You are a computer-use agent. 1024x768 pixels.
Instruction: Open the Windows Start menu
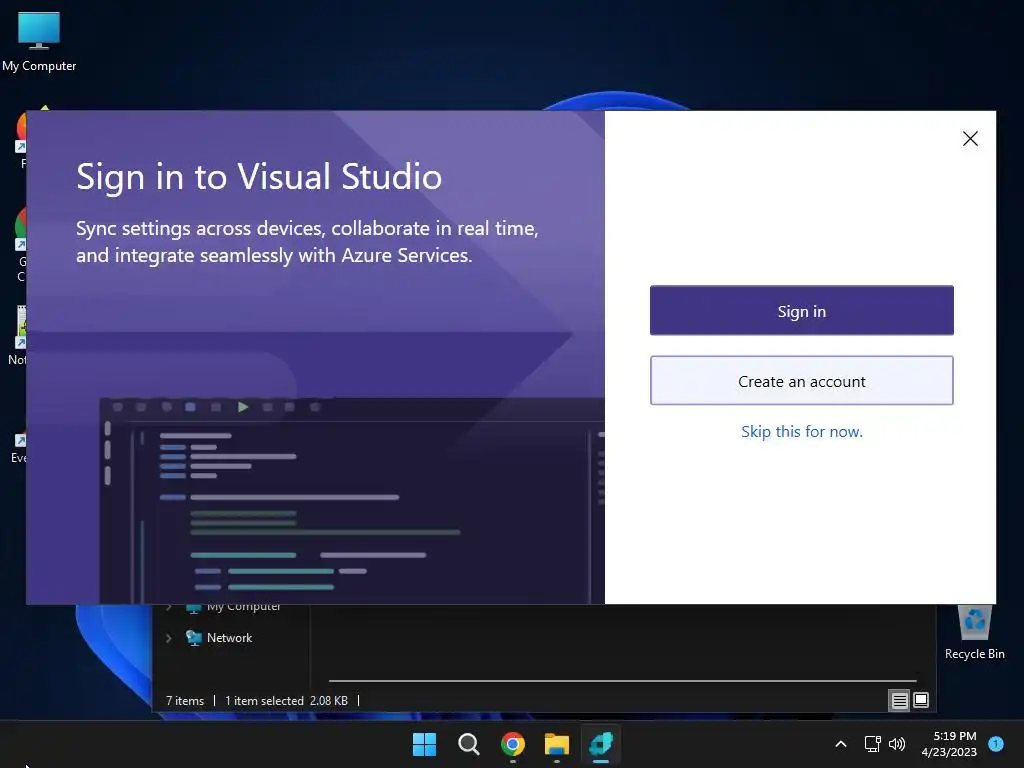tap(424, 744)
